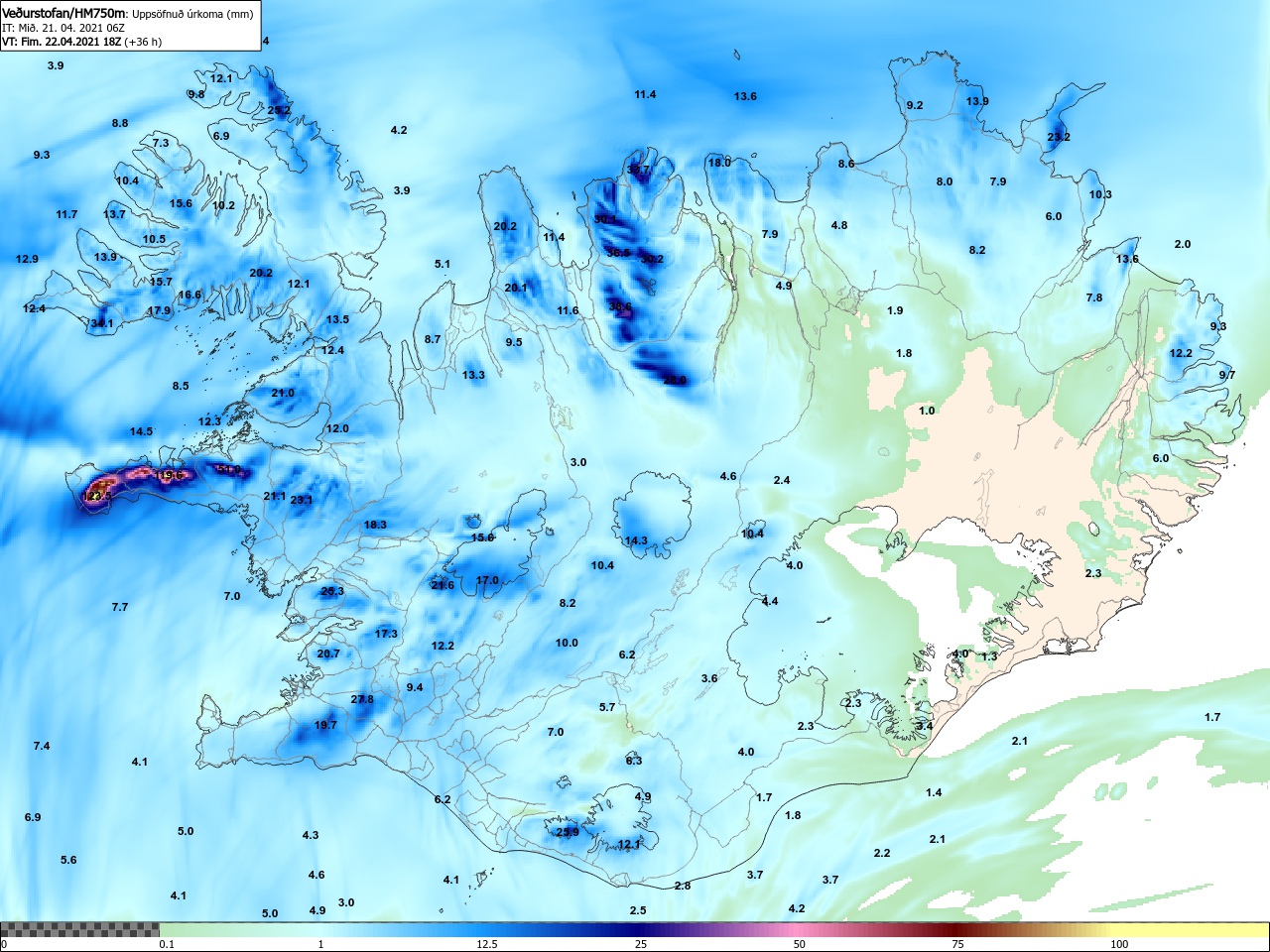Click the '10.5' precipitation value
Image resolution: width=1270 pixels, height=952 pixels.
pos(154,239)
